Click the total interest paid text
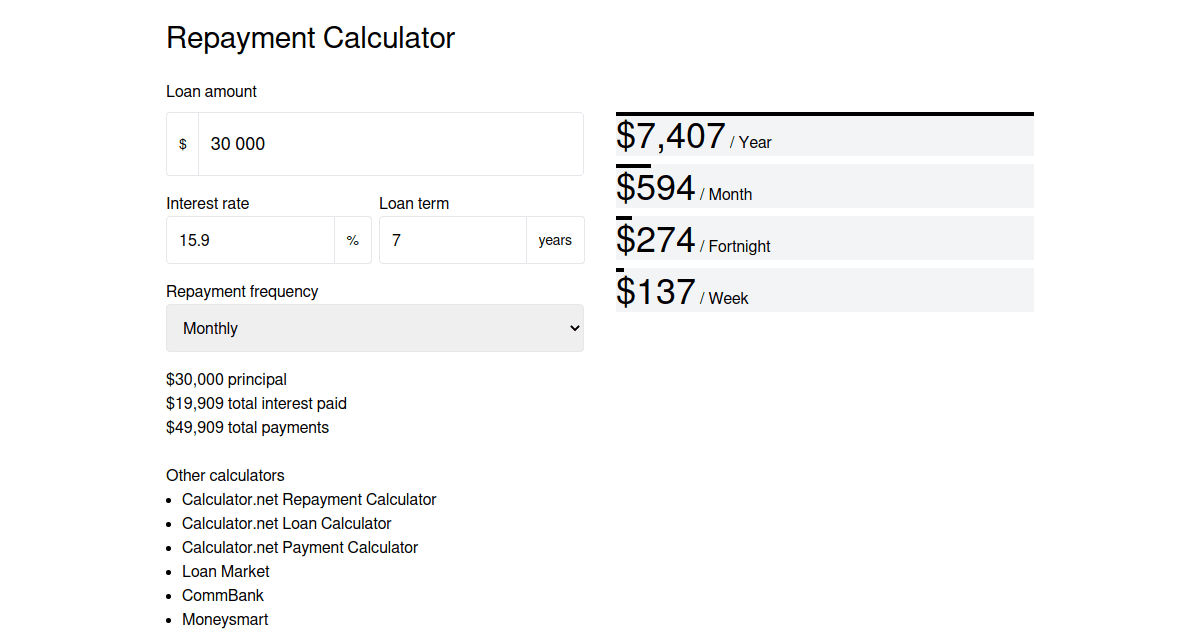The image size is (1200, 630). tap(256, 403)
